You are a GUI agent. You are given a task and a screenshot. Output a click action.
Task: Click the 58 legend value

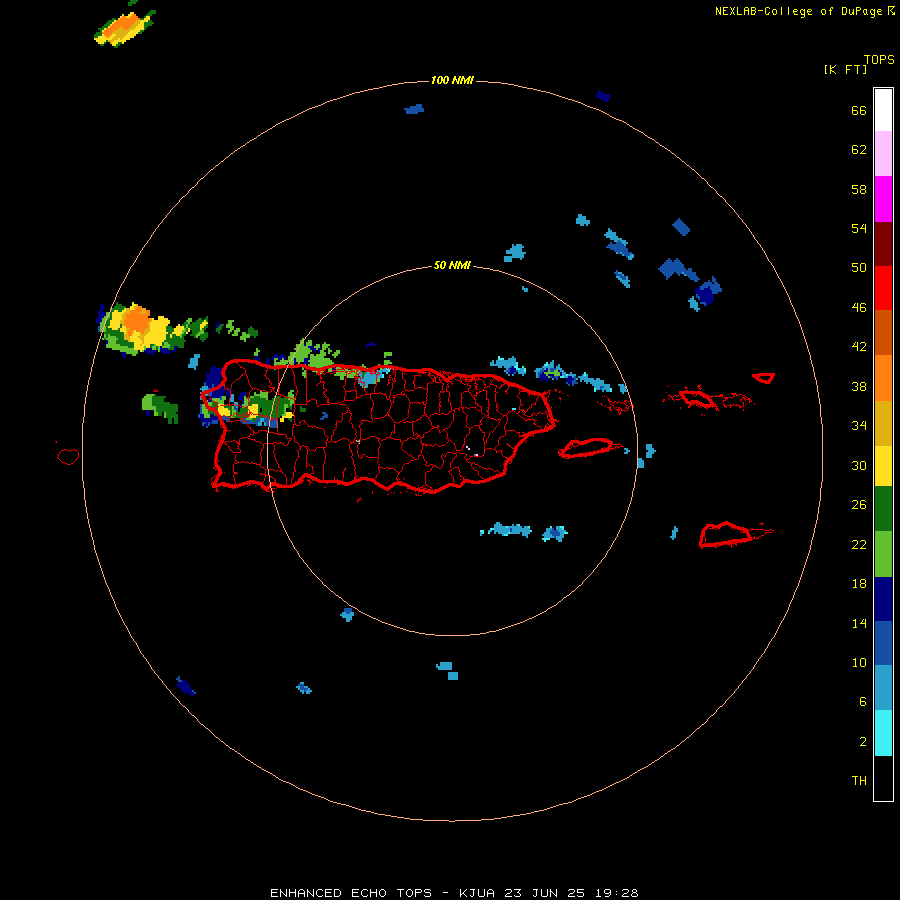coord(859,189)
